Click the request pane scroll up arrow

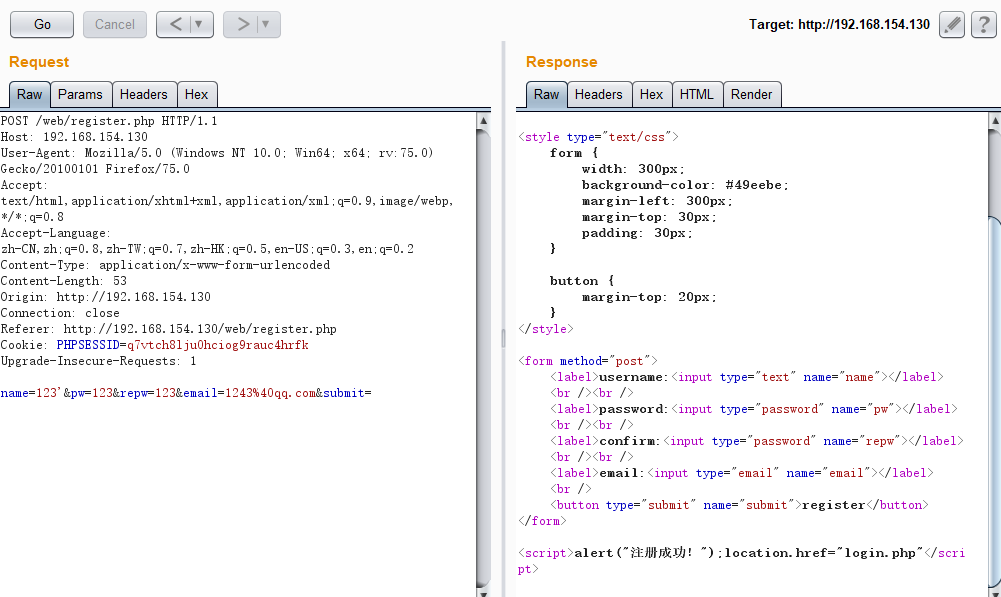484,121
